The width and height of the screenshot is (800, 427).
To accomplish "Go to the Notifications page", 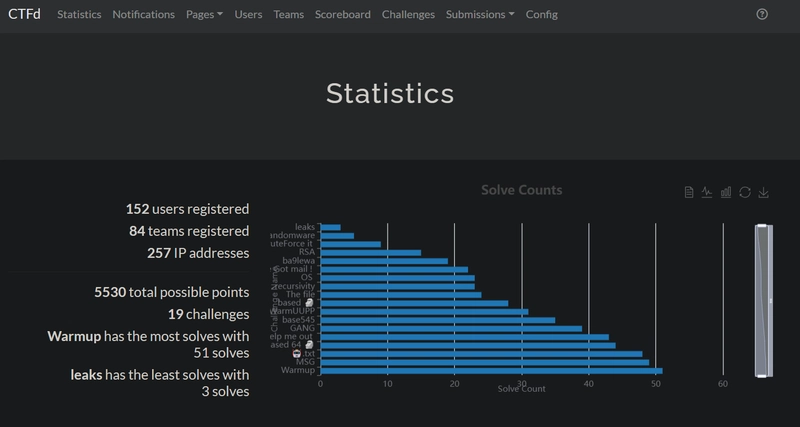I will pos(143,15).
